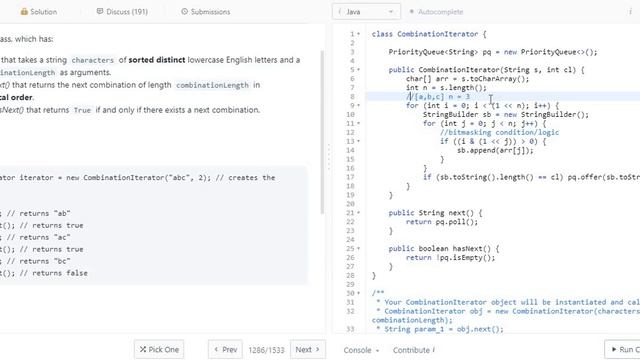Click 'public boolean hasNext() {' line
This screenshot has width=640, height=360.
(444, 249)
